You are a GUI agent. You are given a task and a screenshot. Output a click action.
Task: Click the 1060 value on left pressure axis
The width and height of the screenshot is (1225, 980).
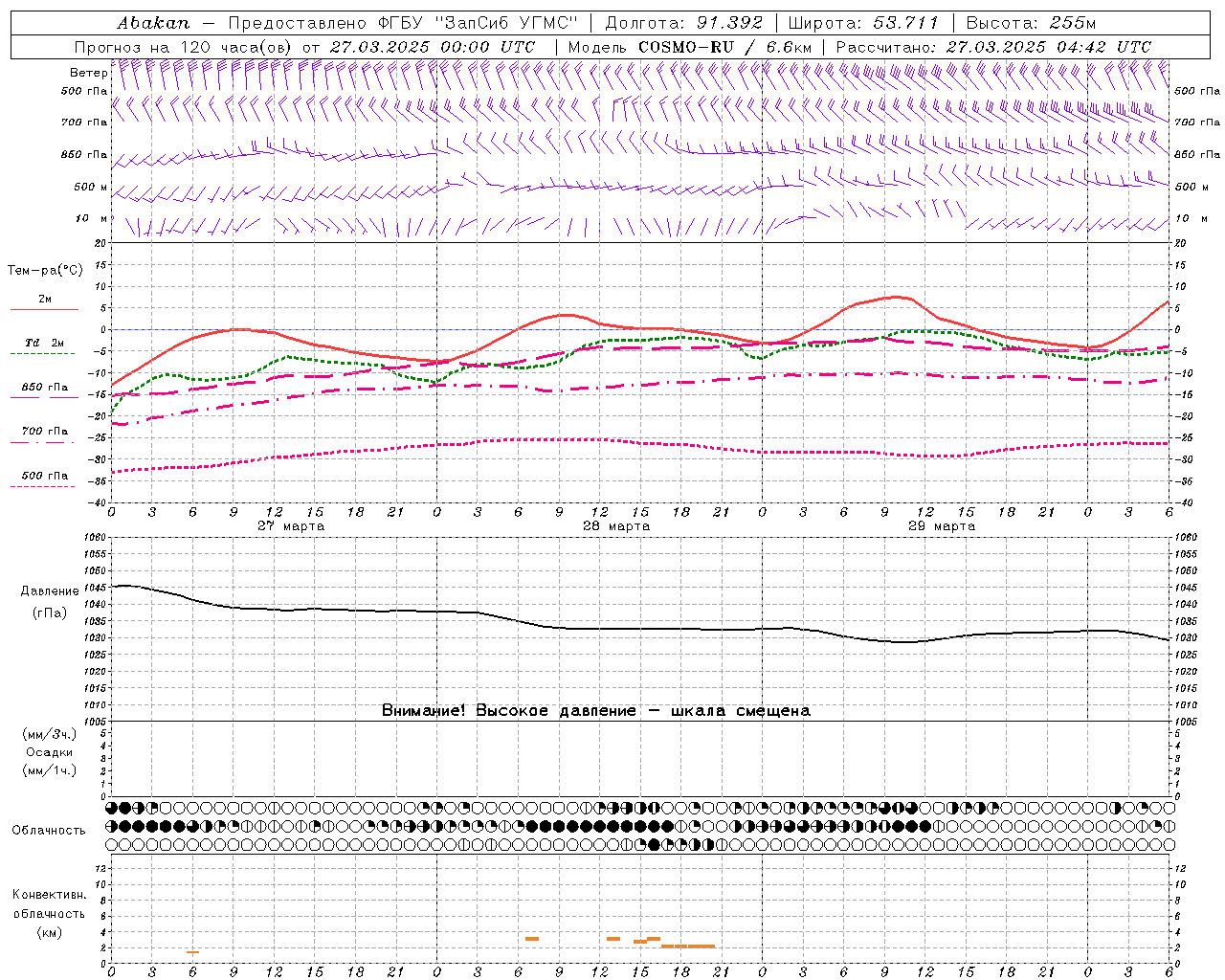pyautogui.click(x=96, y=538)
